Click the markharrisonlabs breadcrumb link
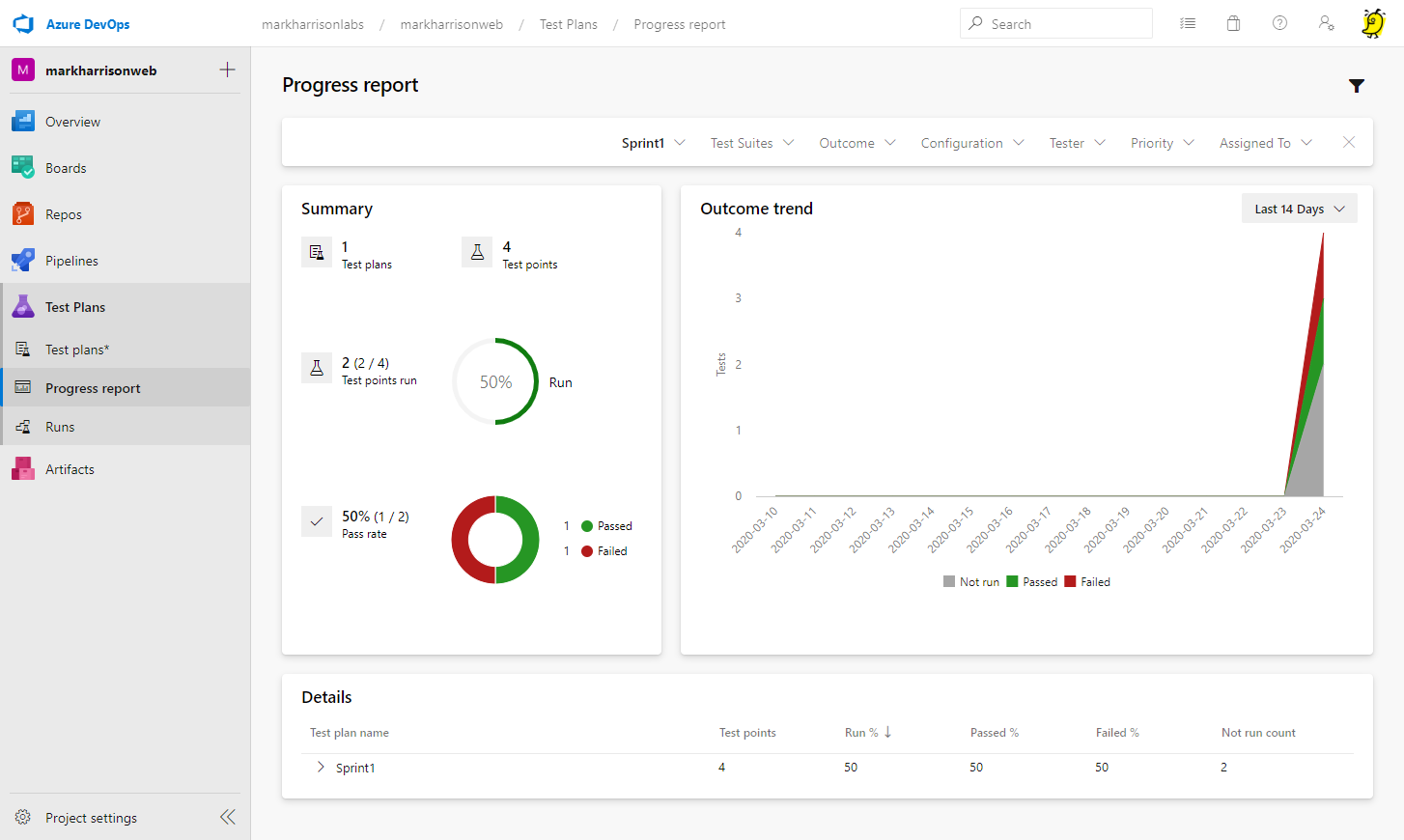Image resolution: width=1404 pixels, height=840 pixels. coord(312,24)
